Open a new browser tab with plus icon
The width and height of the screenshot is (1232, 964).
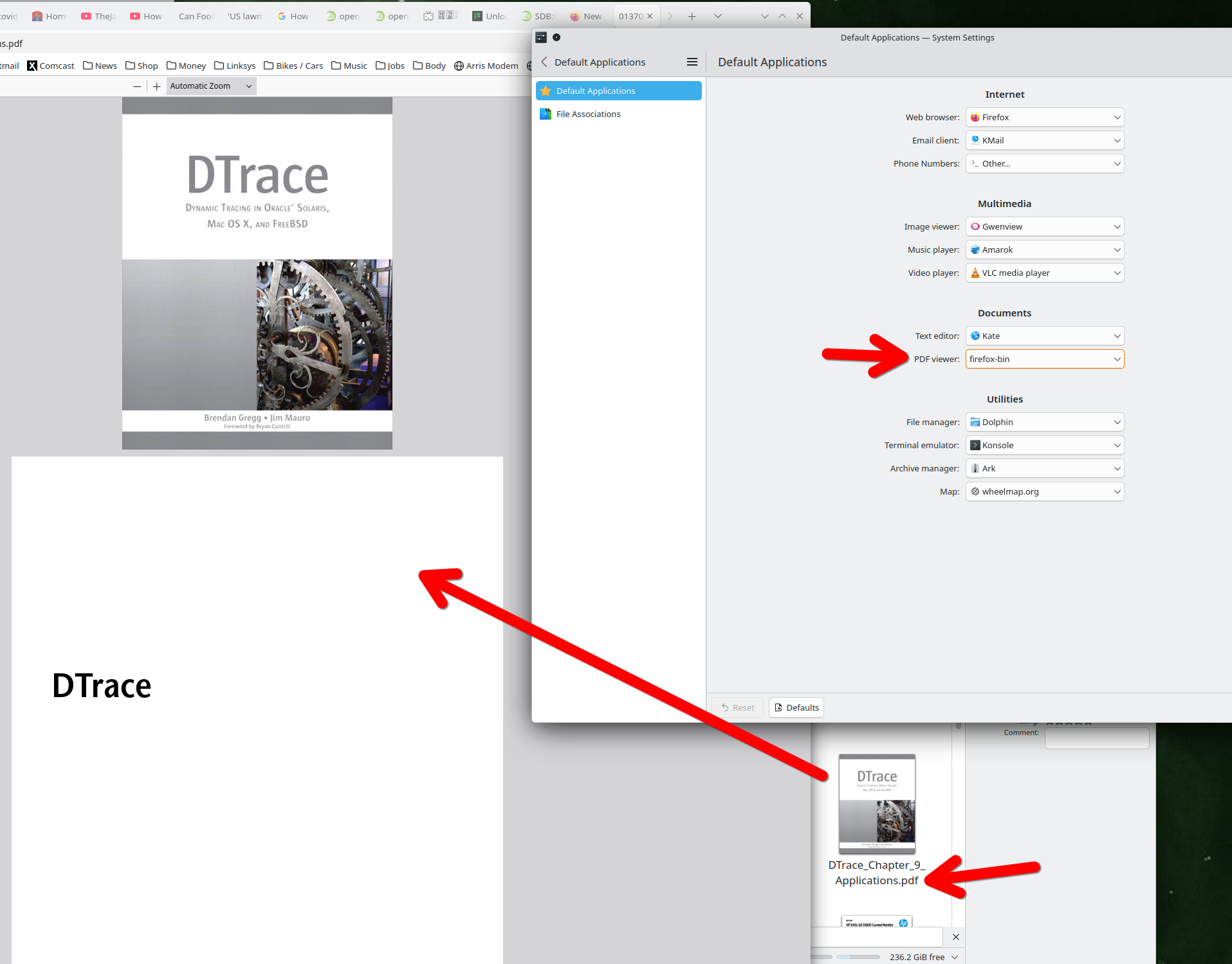click(x=692, y=17)
